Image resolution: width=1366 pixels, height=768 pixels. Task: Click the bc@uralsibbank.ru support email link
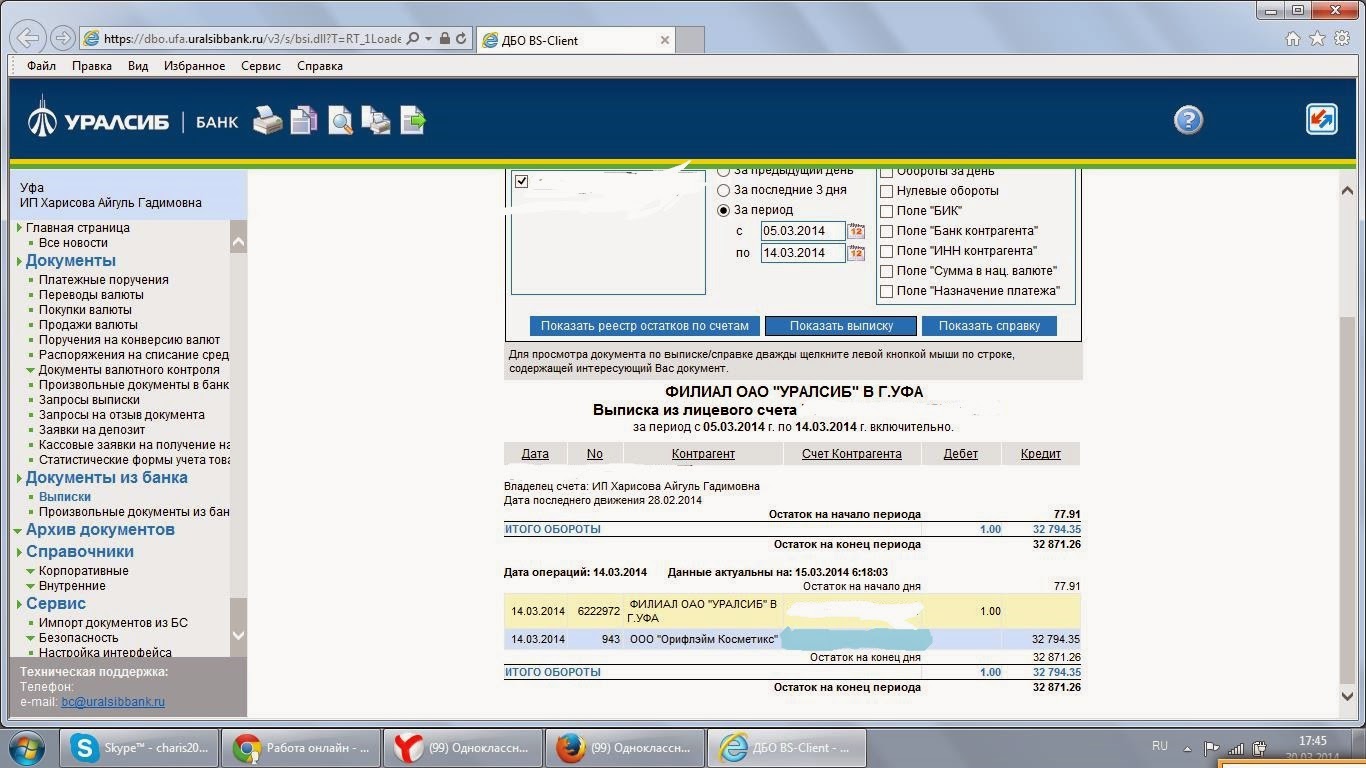point(113,702)
